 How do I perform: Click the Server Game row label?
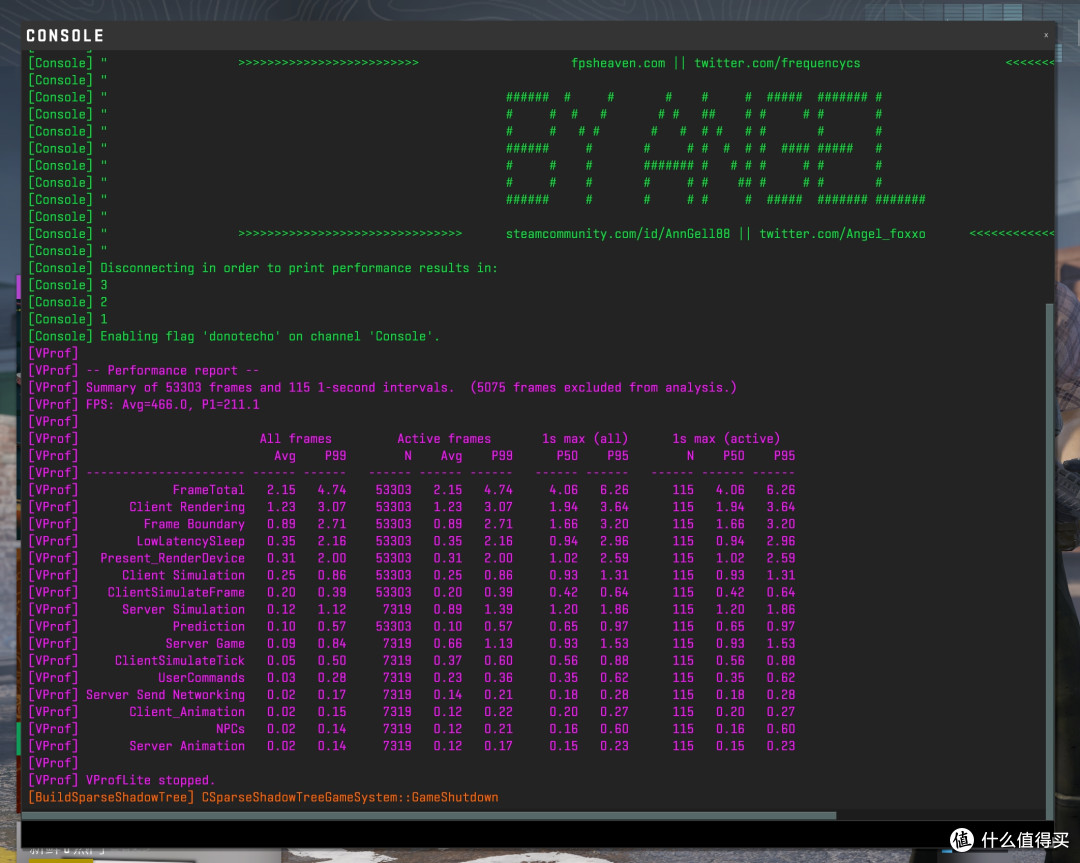(x=205, y=643)
